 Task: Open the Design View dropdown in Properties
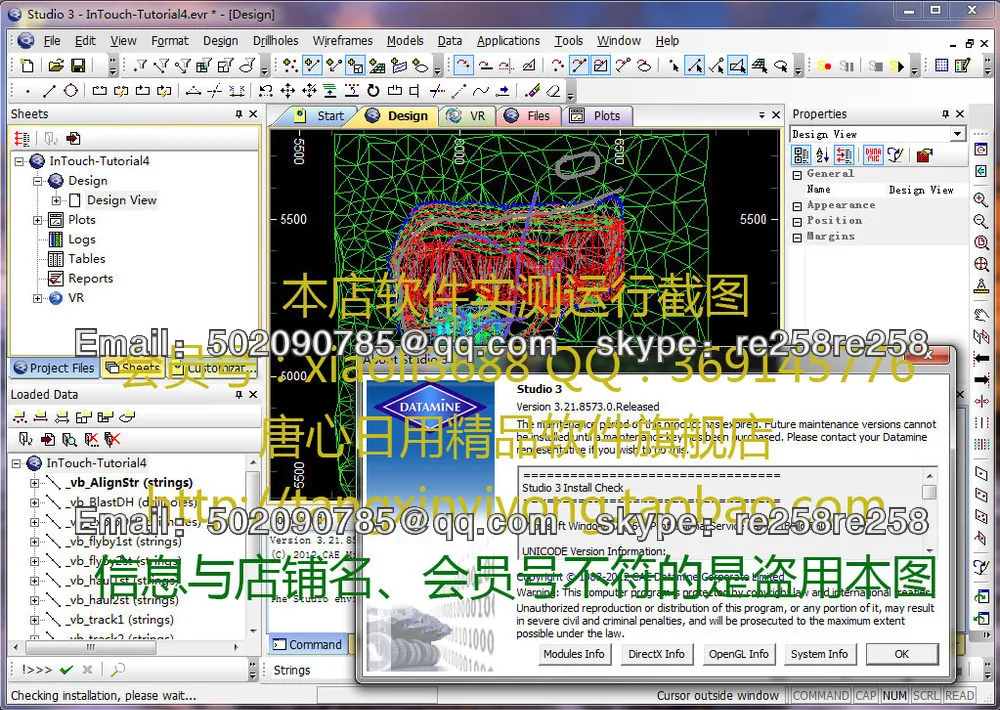[x=957, y=134]
